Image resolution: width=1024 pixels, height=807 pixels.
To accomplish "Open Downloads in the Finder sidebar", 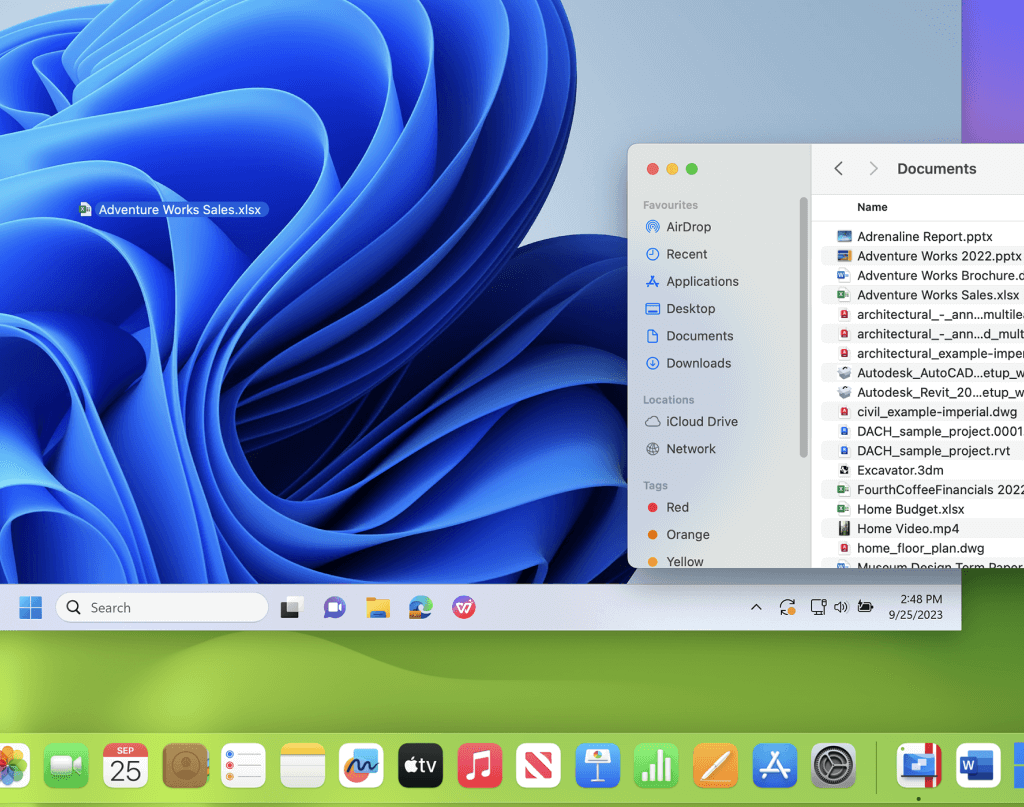I will (698, 363).
